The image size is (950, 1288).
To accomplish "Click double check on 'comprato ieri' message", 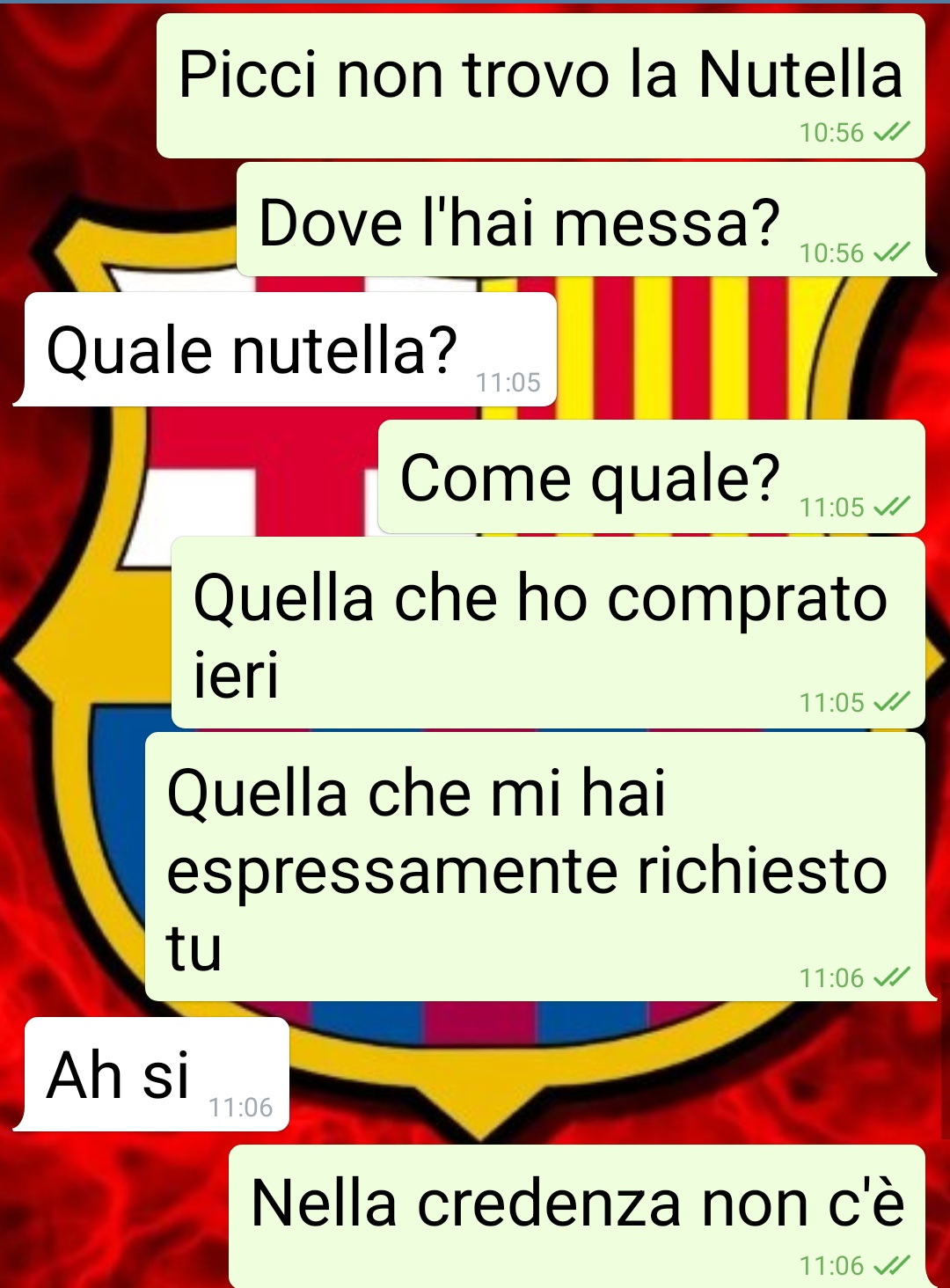I will (891, 702).
